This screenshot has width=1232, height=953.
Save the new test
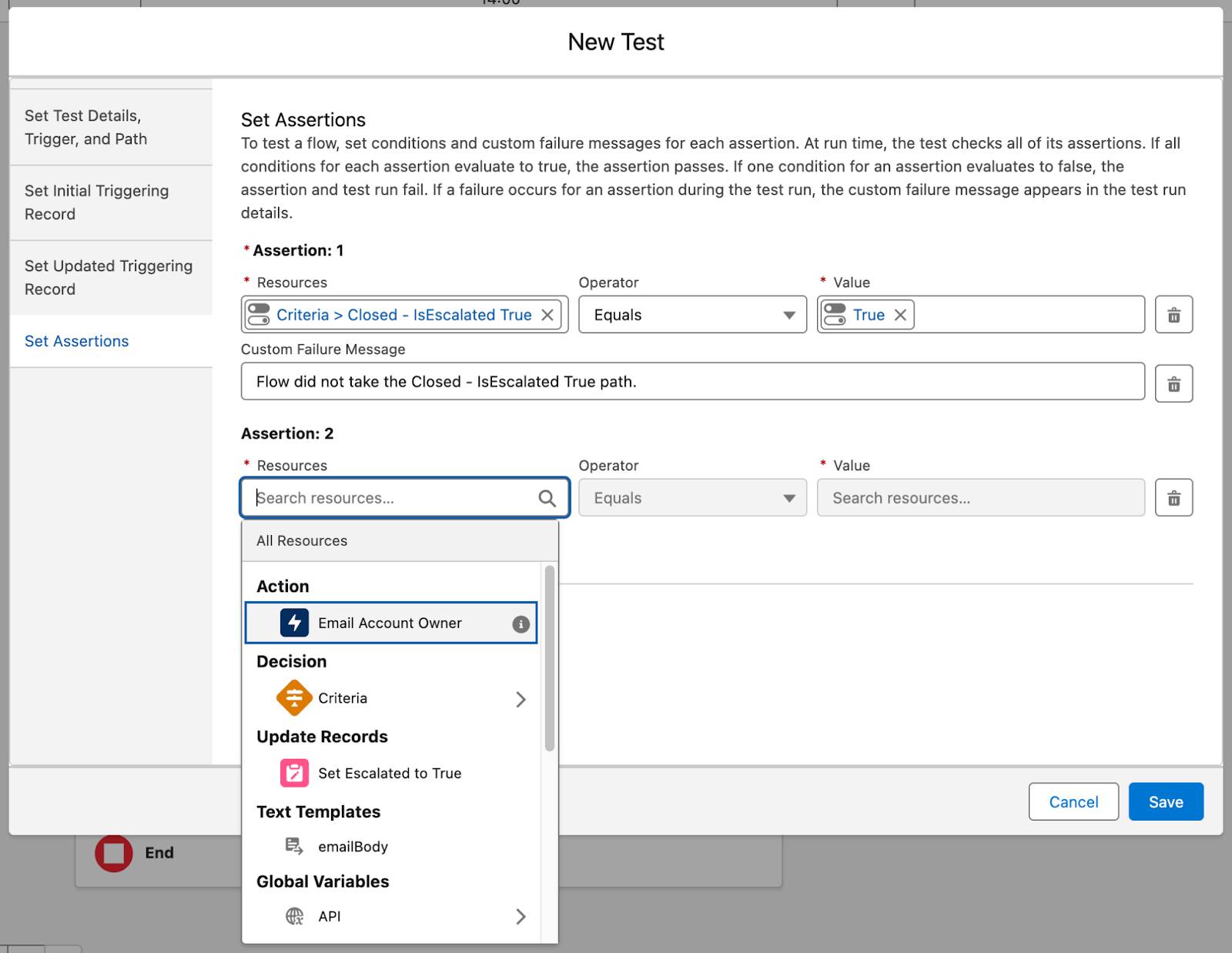(1166, 802)
